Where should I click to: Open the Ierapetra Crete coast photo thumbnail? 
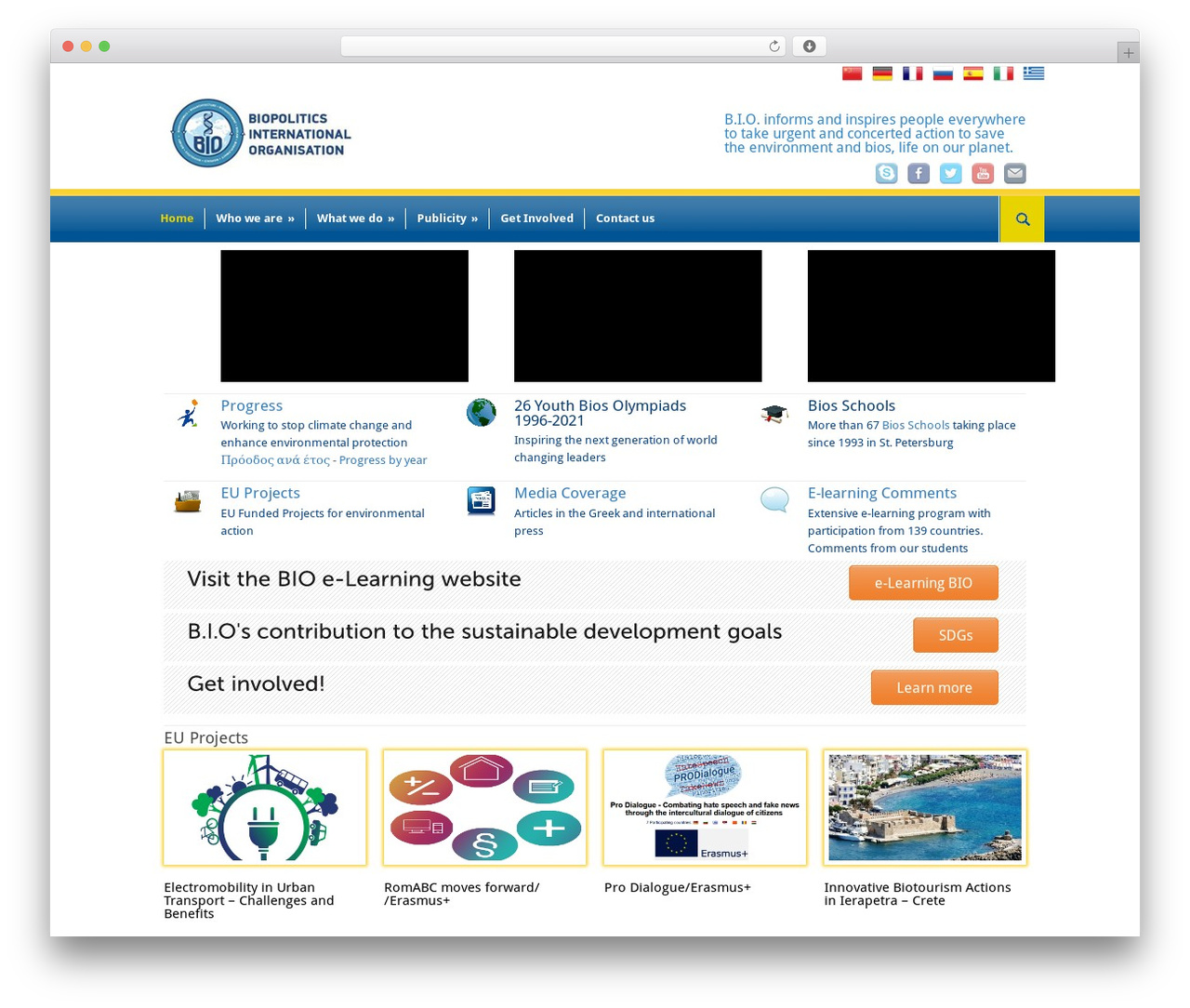pyautogui.click(x=925, y=807)
